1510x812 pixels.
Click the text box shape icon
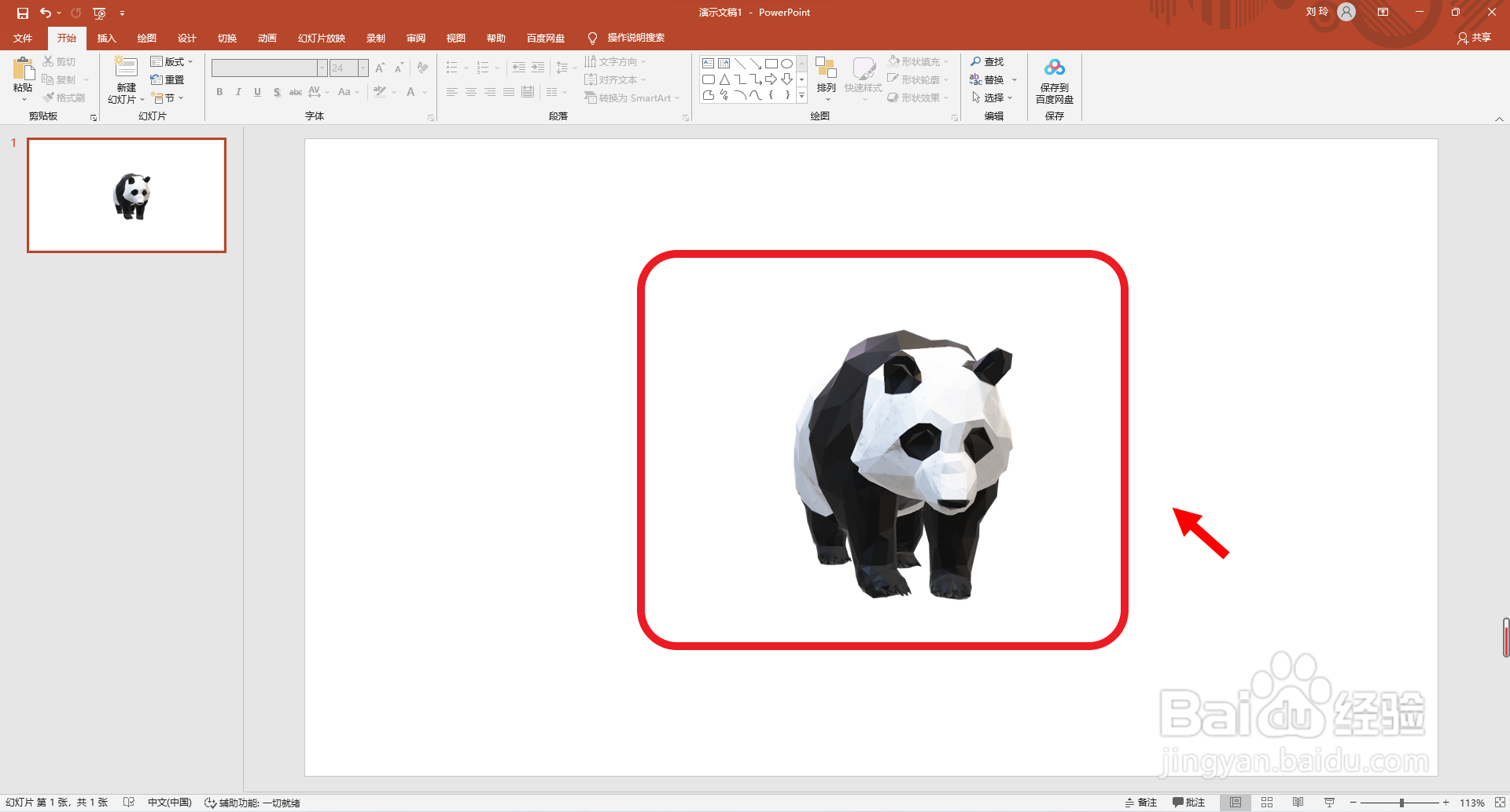[709, 64]
